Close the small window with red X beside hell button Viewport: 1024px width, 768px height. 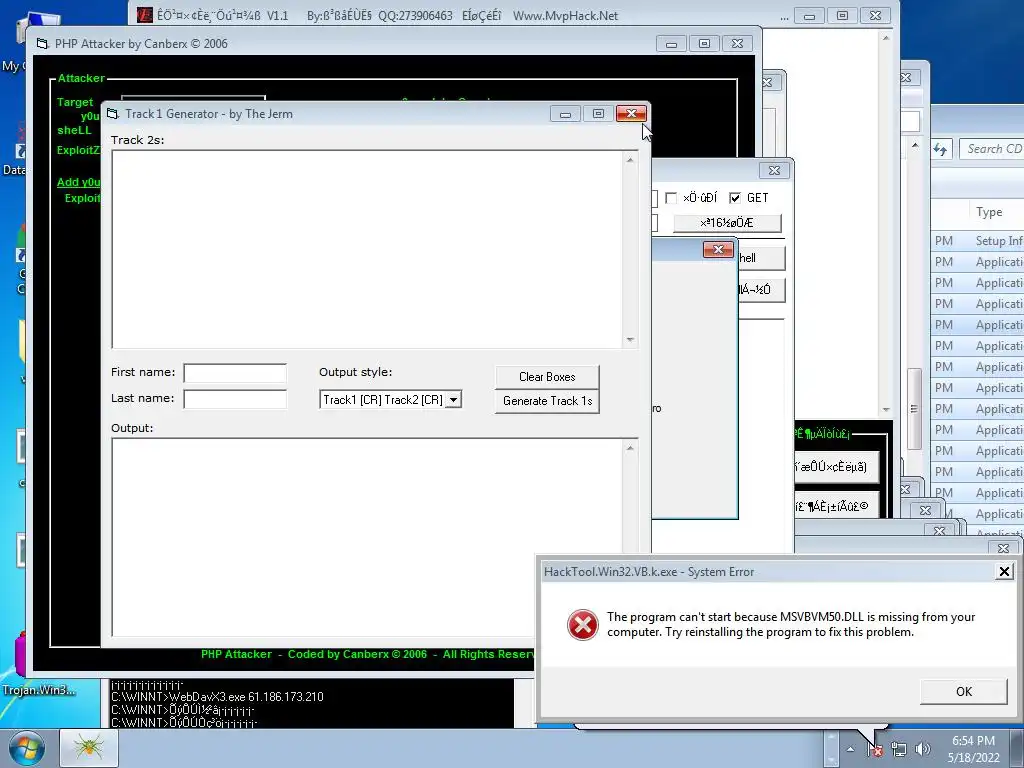coord(718,249)
